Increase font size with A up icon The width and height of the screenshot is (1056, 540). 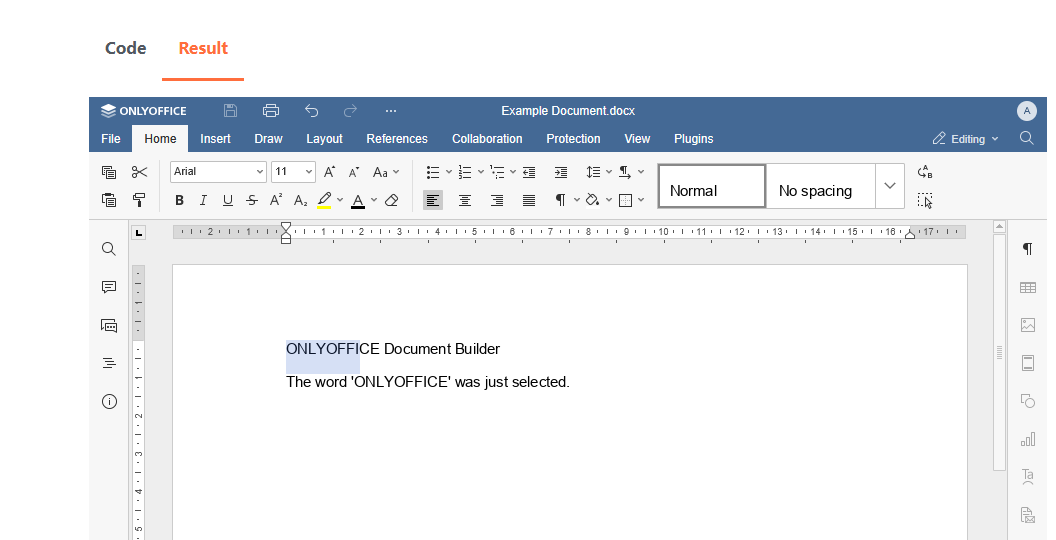point(329,172)
